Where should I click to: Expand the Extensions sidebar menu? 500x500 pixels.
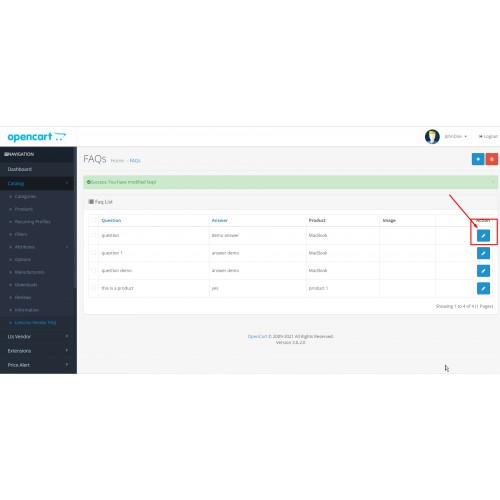click(x=38, y=351)
